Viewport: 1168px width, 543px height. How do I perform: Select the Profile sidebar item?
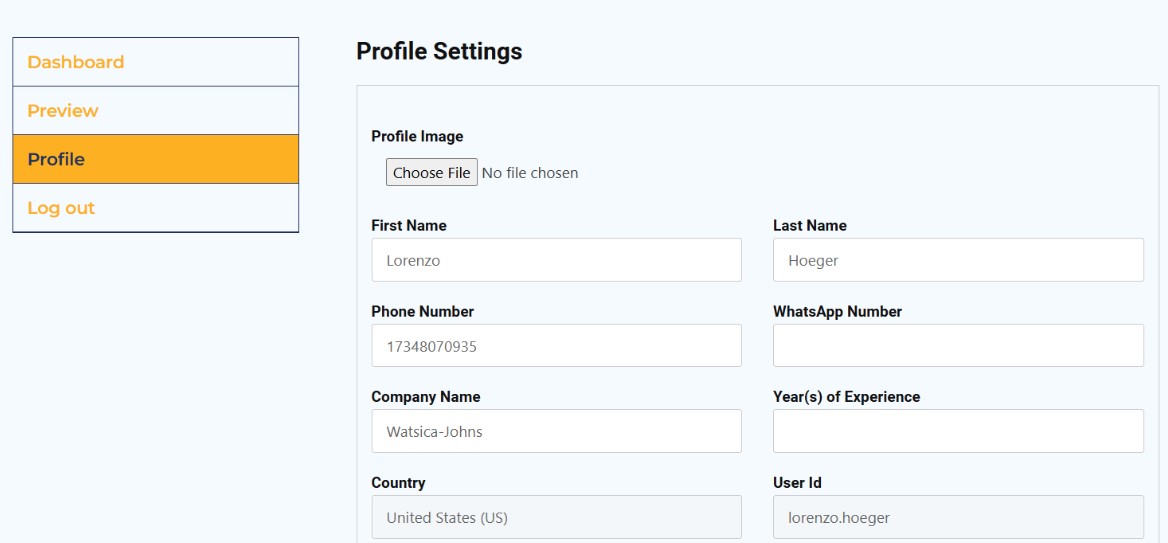tap(156, 159)
